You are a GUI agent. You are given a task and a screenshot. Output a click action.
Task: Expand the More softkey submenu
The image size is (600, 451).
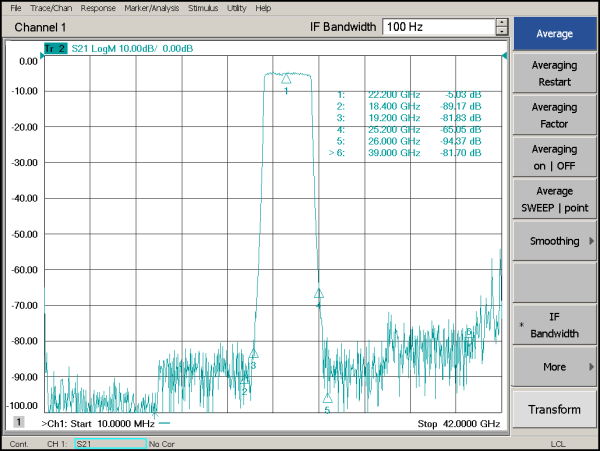pyautogui.click(x=554, y=367)
